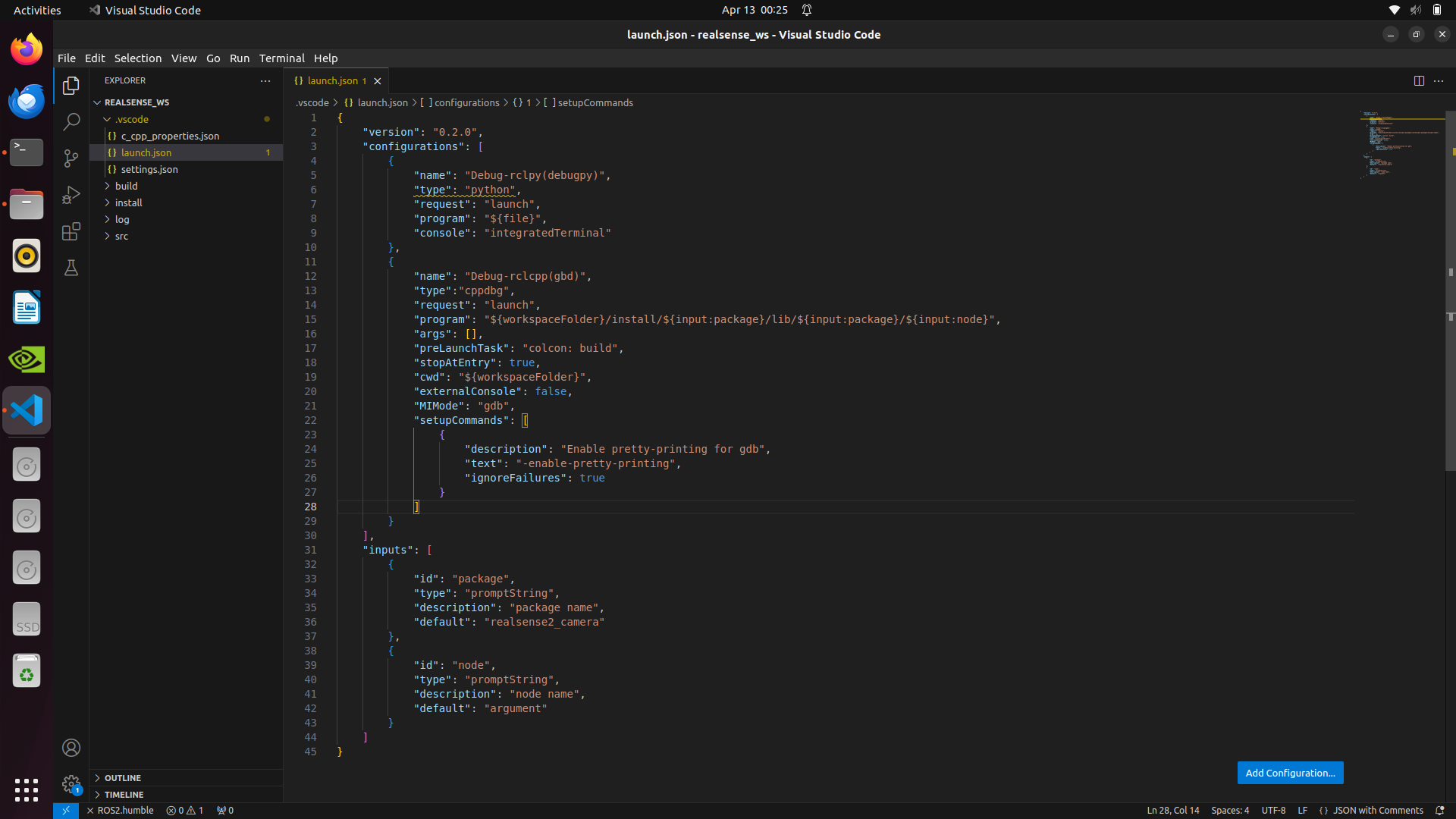Open the SSD drive from the dock

(27, 620)
